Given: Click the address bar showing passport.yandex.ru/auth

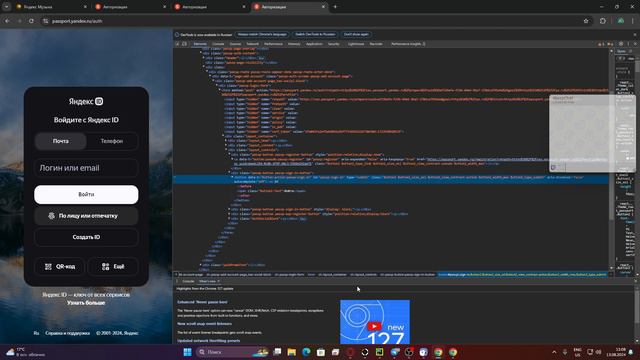Looking at the screenshot, I should 310,21.
